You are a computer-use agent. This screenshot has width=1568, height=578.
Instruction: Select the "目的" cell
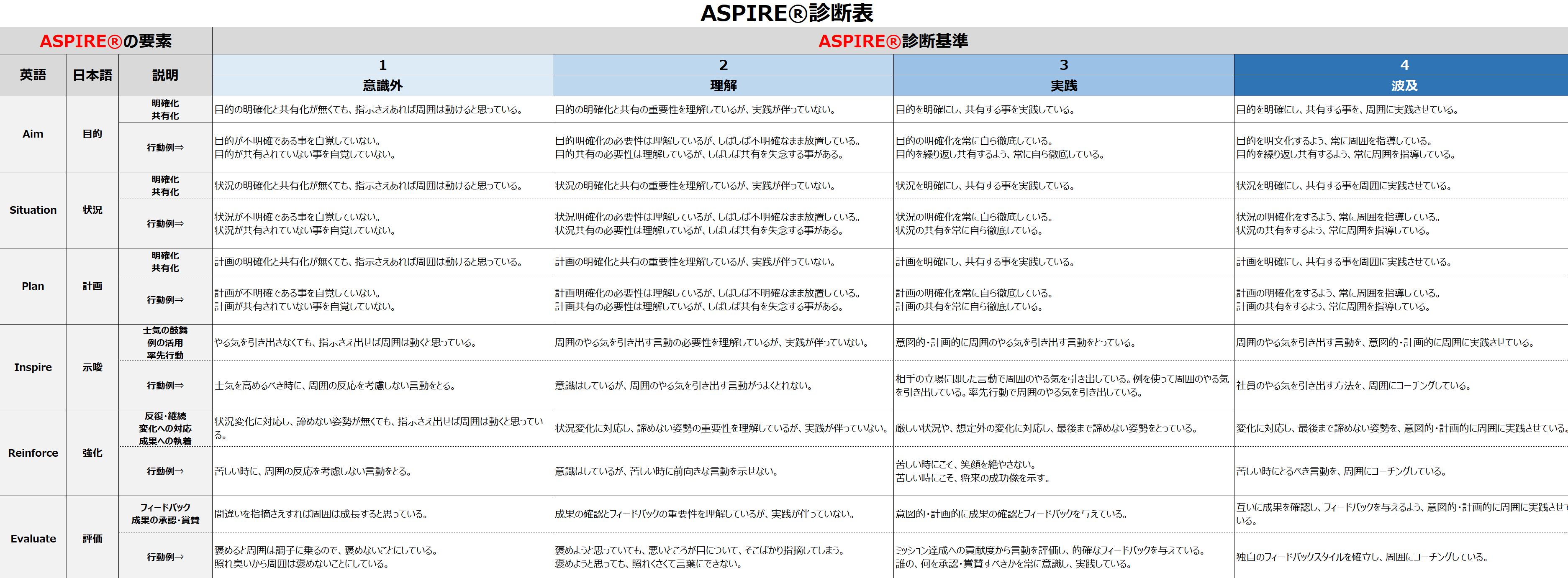[92, 134]
